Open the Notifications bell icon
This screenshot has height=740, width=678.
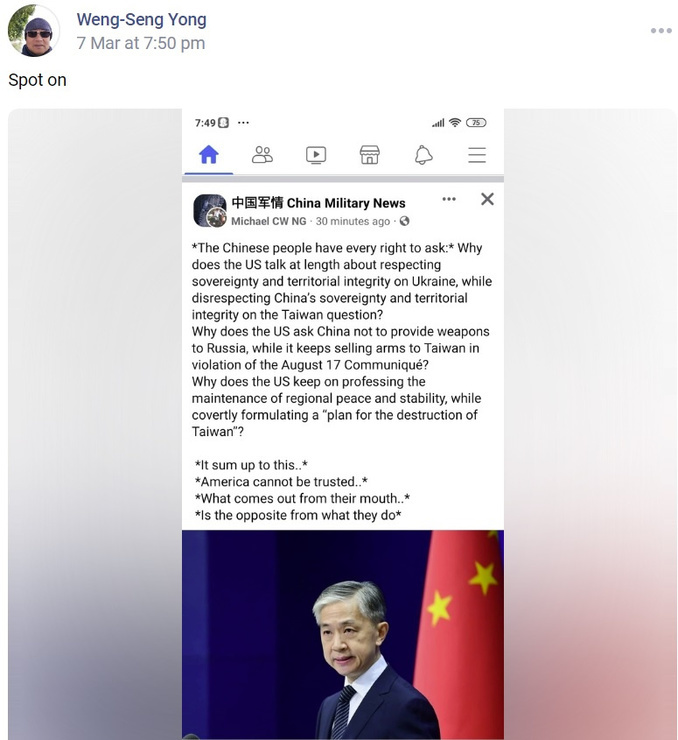(423, 155)
